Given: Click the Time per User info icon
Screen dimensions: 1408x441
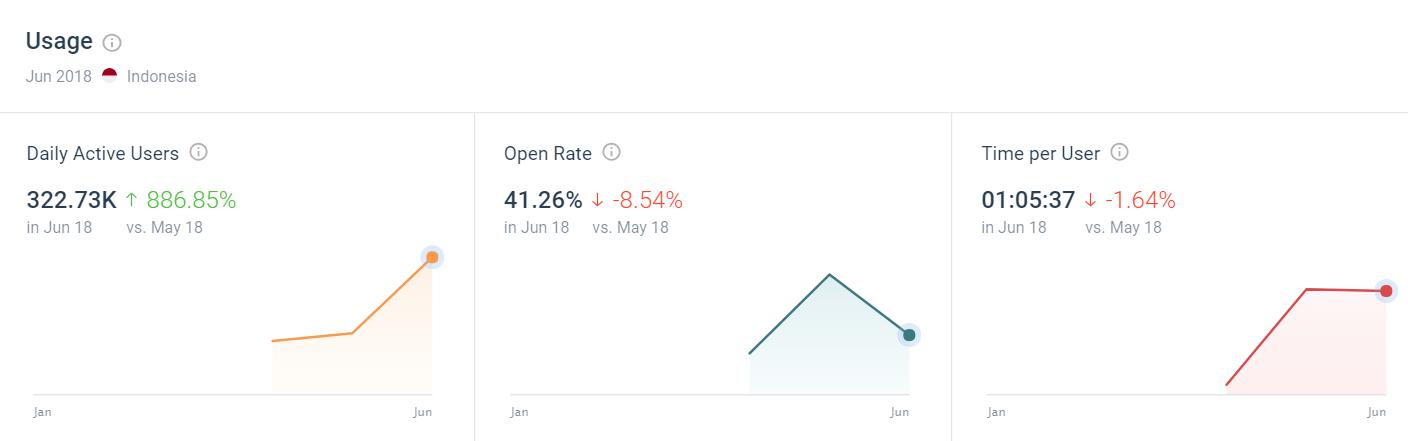Looking at the screenshot, I should [1119, 153].
